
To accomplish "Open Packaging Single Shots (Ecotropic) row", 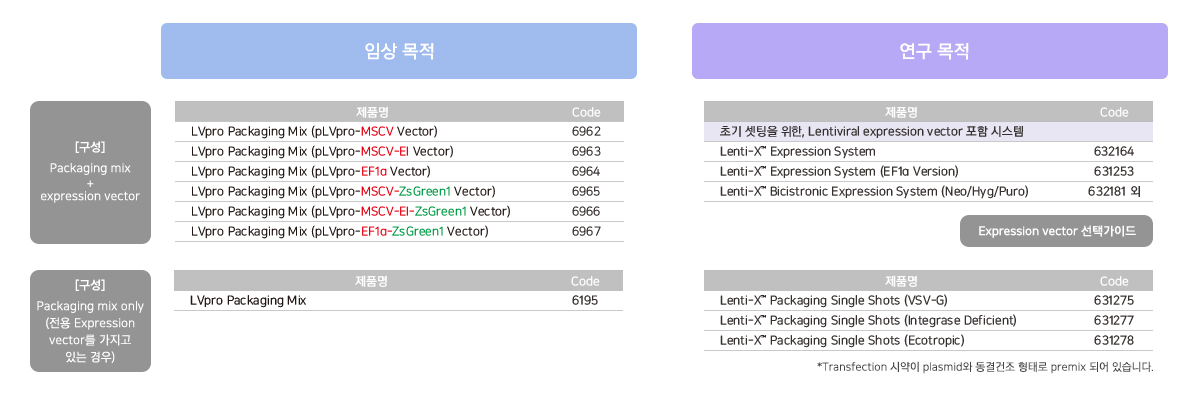I will click(x=928, y=340).
